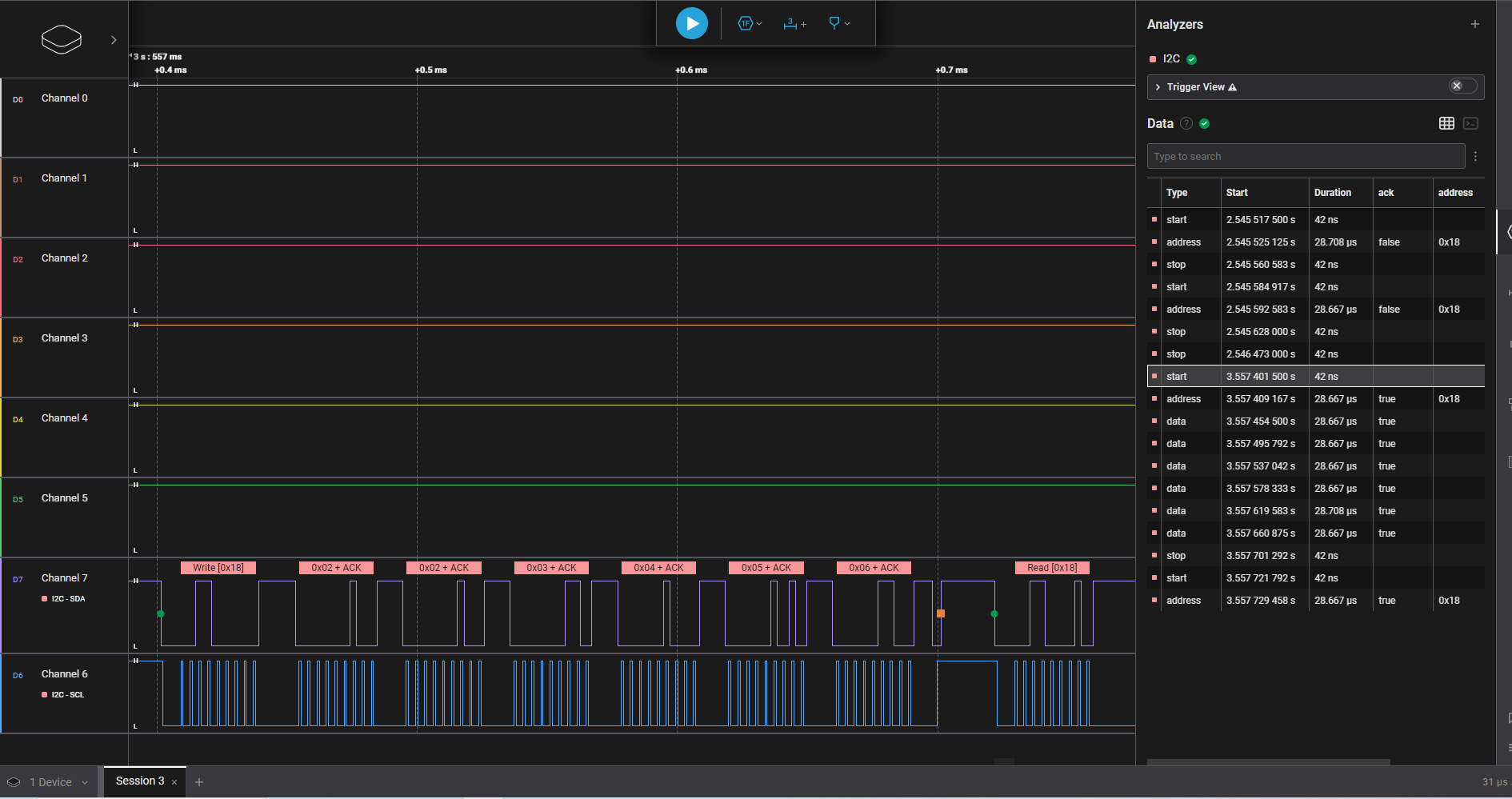The width and height of the screenshot is (1512, 799).
Task: Select the Channel 4 label
Action: [x=65, y=418]
